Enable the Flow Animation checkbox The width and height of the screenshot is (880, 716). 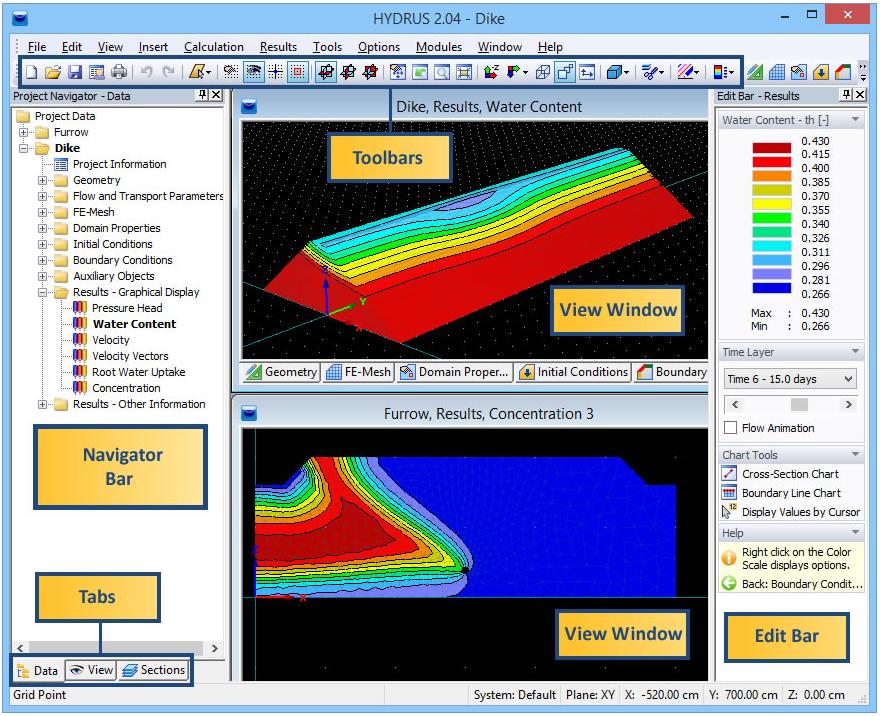730,428
